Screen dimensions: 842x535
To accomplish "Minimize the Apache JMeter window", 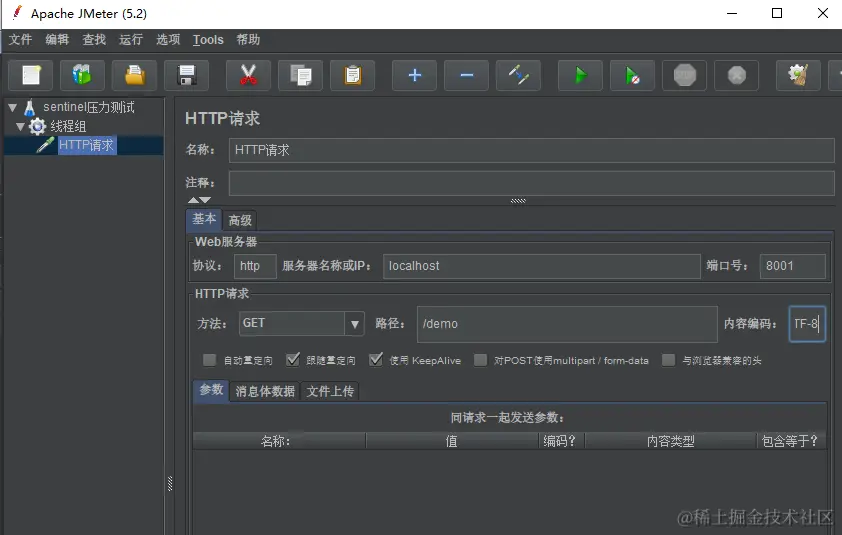I will (732, 13).
